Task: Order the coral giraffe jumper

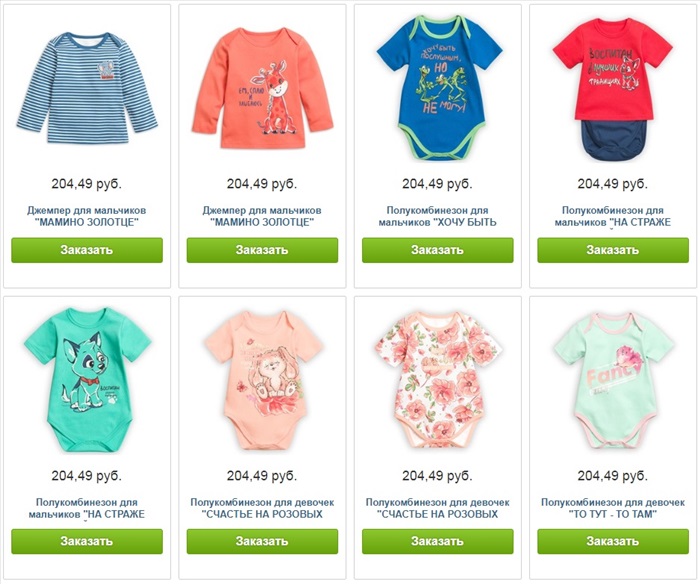Action: 262,250
